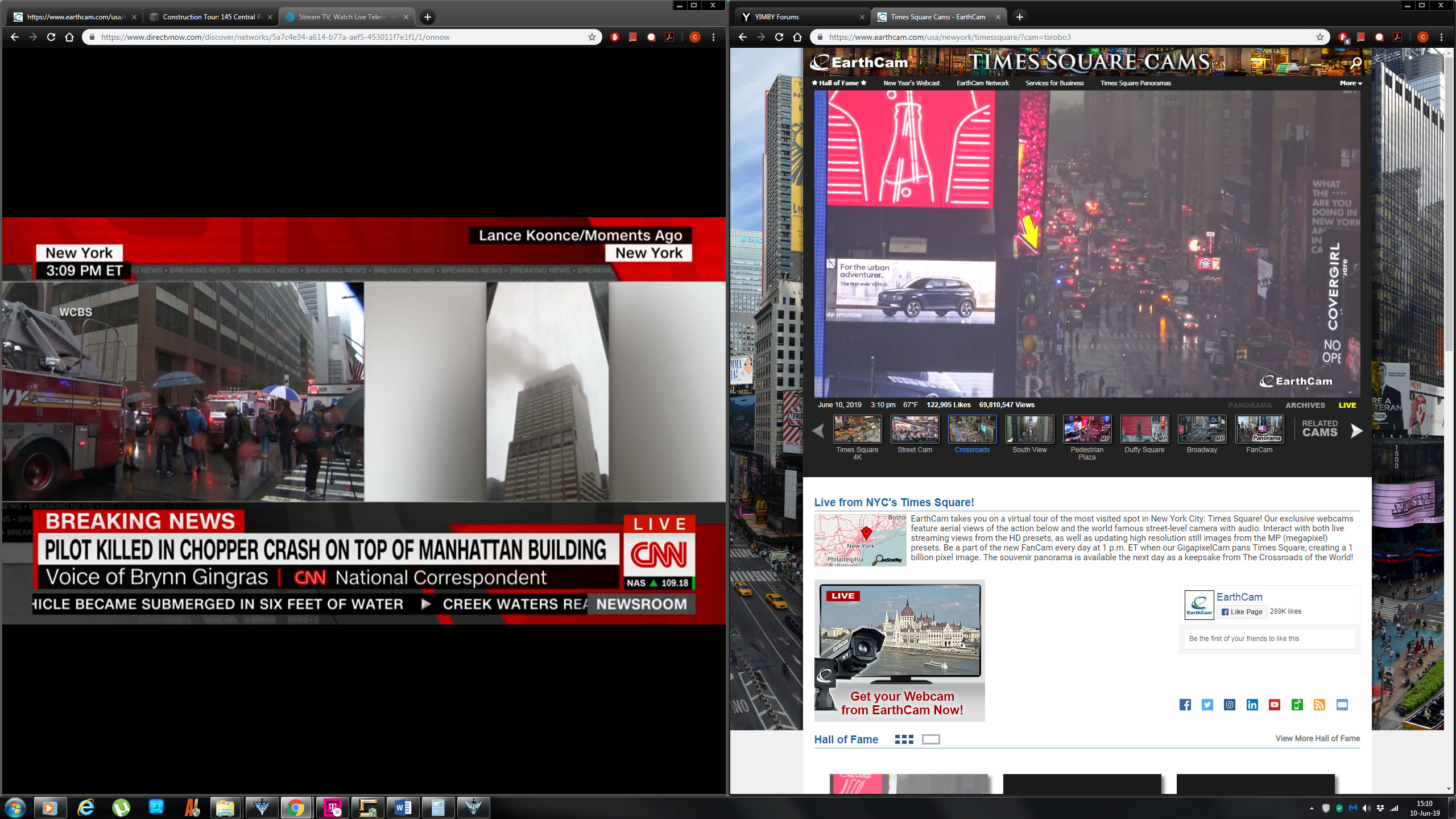Select FanCam panorama thumbnail
The width and height of the screenshot is (1456, 819).
pyautogui.click(x=1259, y=429)
